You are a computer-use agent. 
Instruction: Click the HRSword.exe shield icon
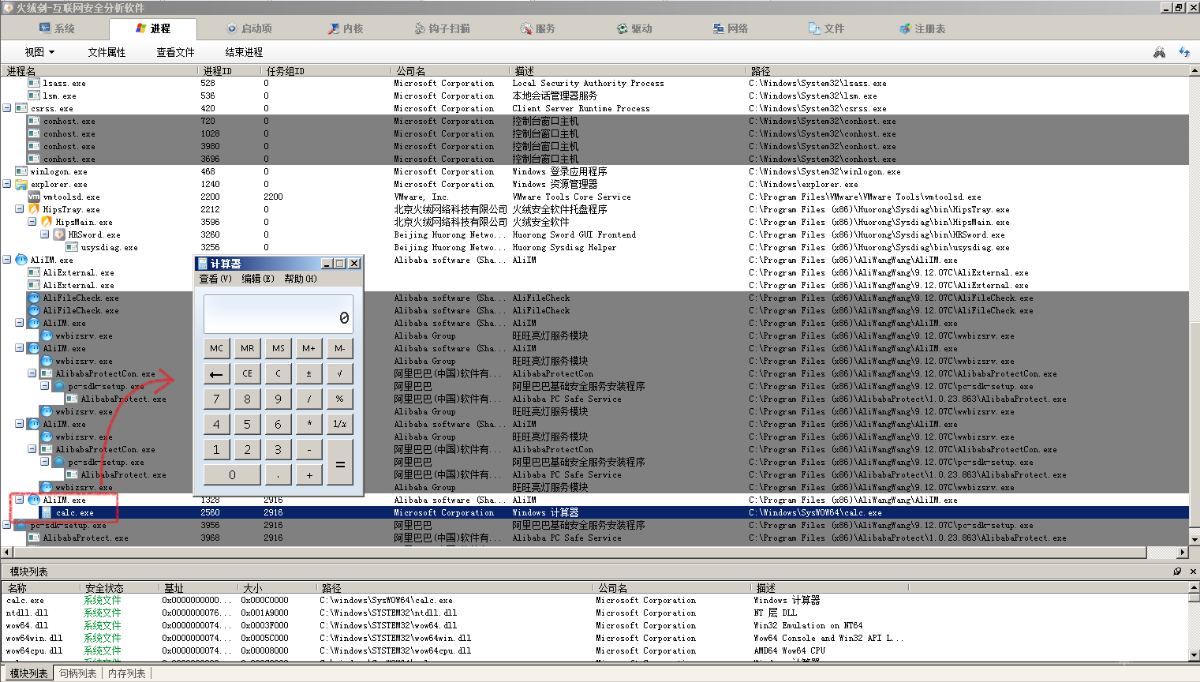coord(58,235)
